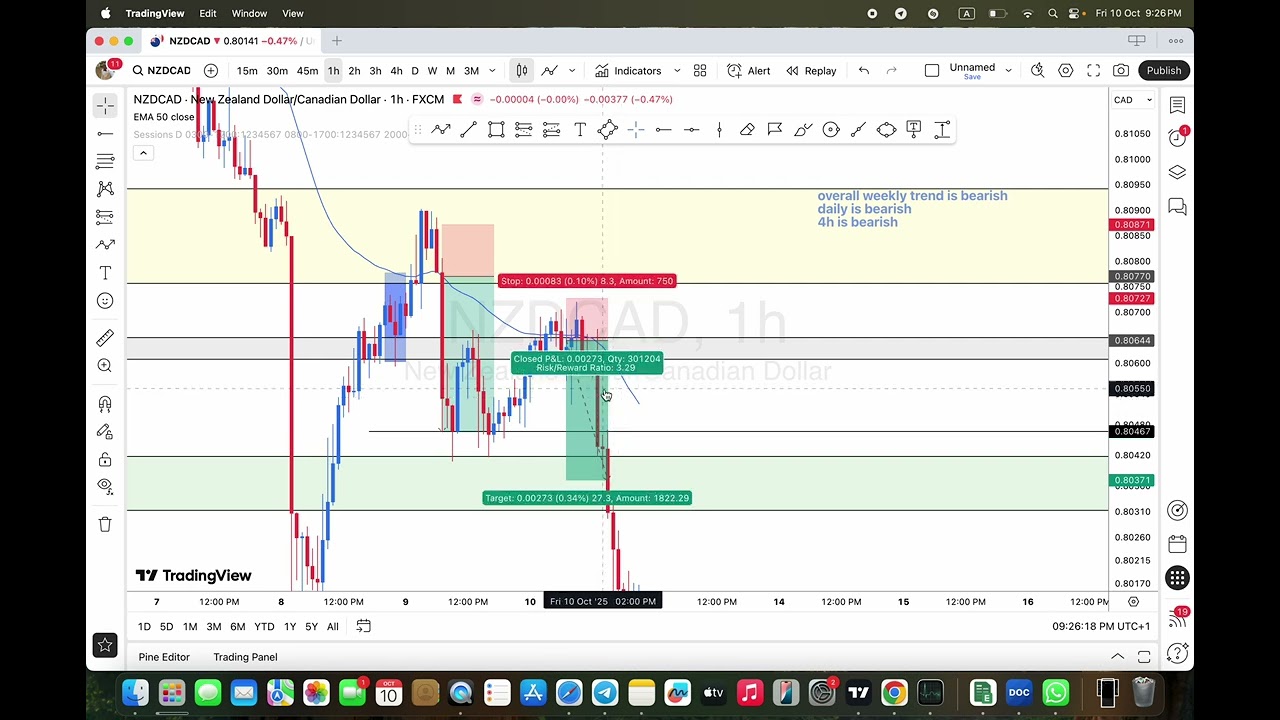The height and width of the screenshot is (720, 1280).
Task: Create an Alert
Action: 749,70
